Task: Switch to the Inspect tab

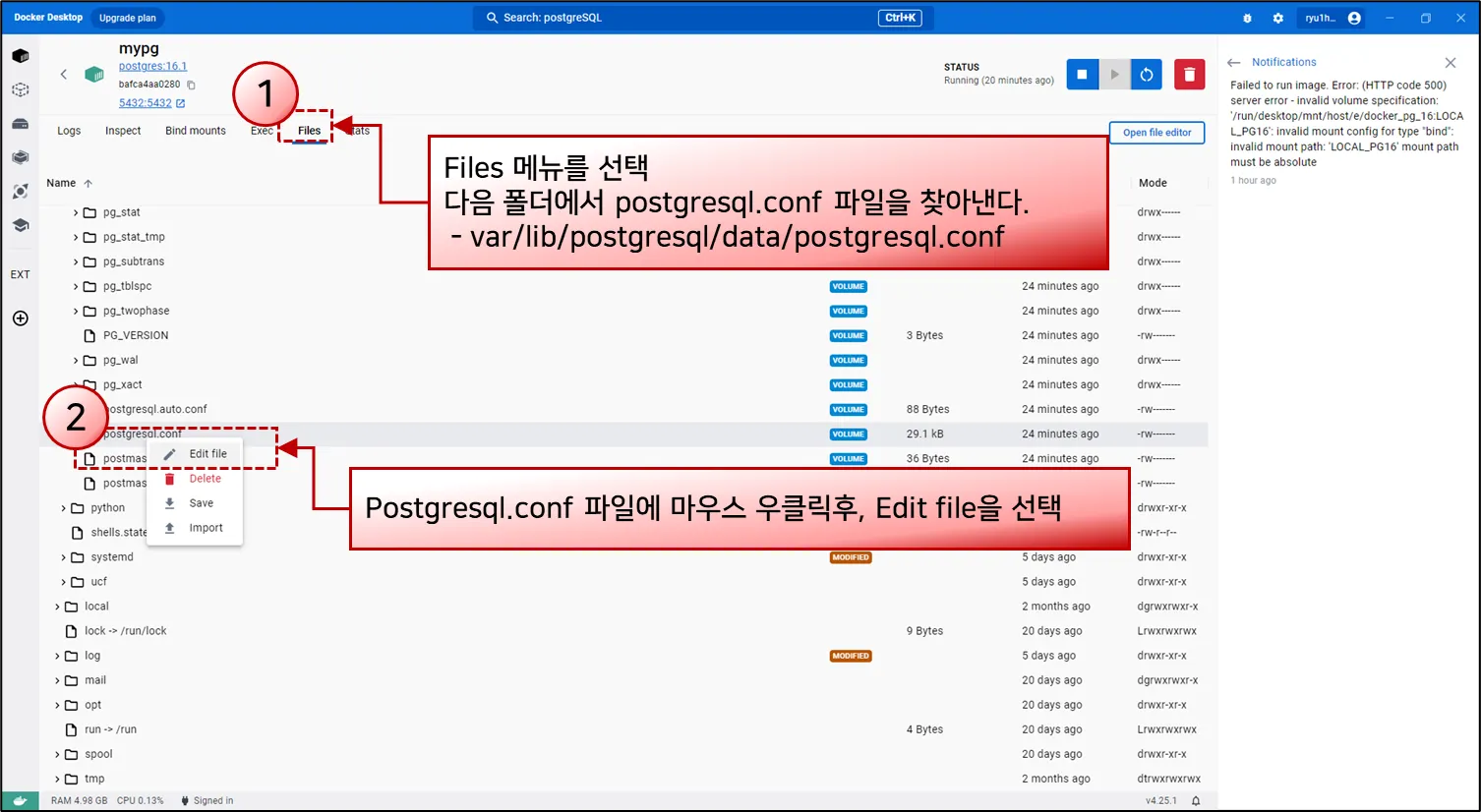Action: click(x=123, y=131)
